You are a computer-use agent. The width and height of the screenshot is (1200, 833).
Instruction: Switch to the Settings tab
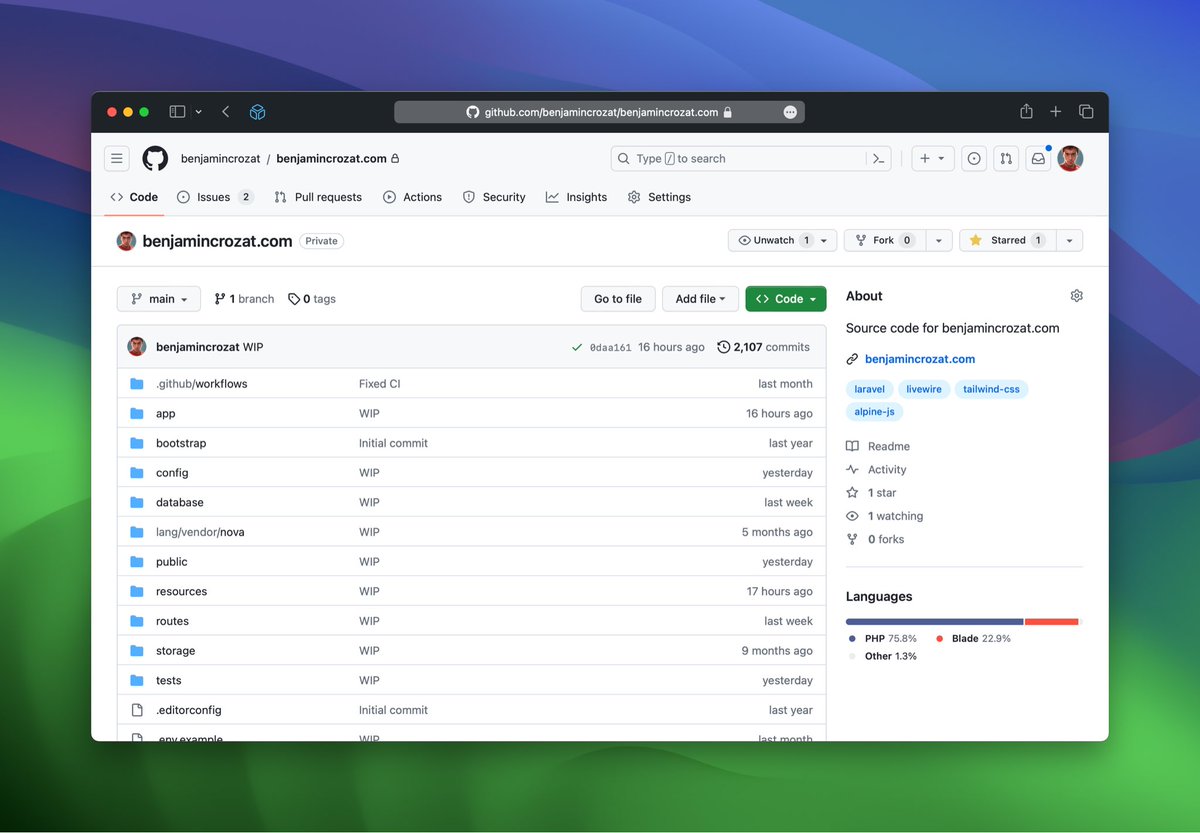pos(659,197)
